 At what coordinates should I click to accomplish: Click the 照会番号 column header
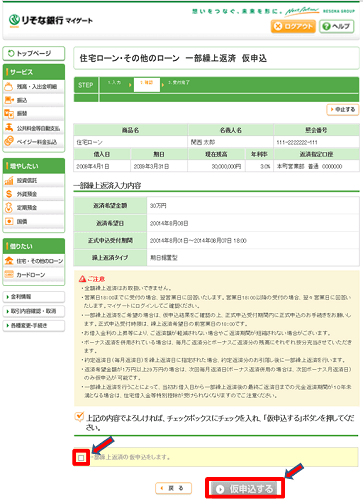coord(316,130)
